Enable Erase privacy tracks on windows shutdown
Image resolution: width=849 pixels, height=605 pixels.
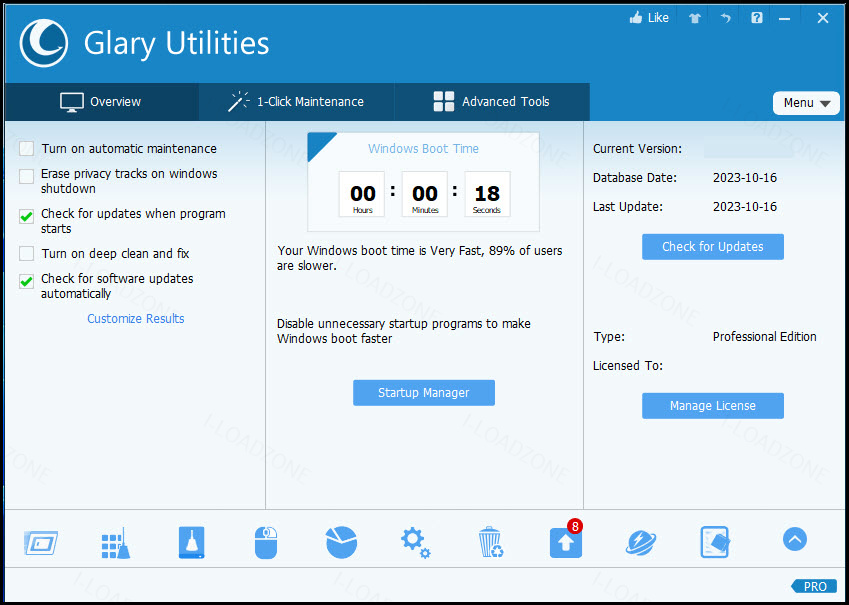pos(27,177)
